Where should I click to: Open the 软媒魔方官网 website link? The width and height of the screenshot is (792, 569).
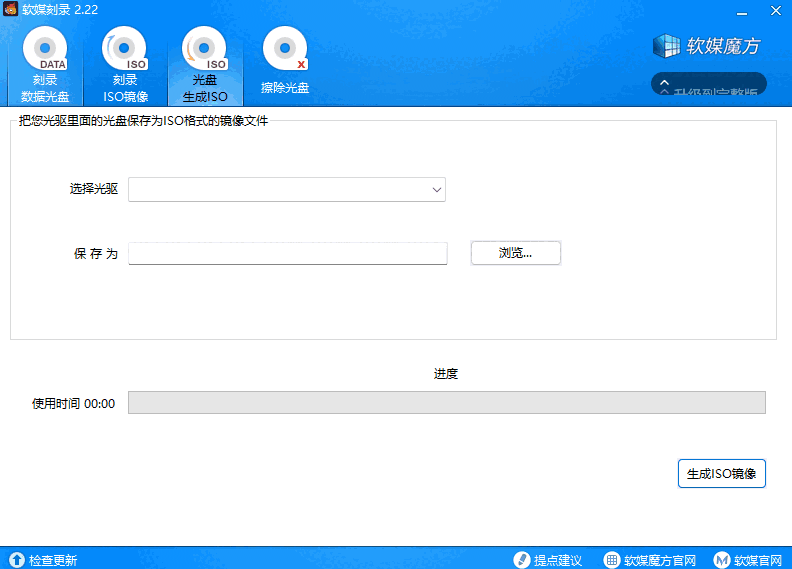(x=660, y=560)
